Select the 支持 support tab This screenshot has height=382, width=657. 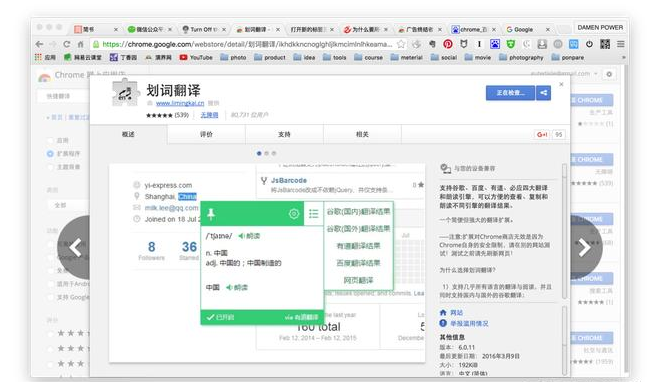284,134
